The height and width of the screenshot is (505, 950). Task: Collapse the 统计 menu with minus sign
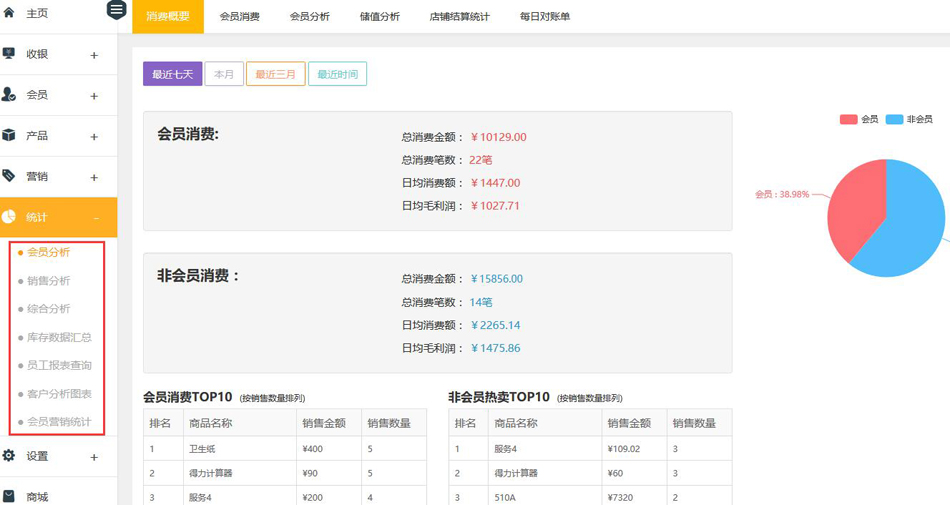coord(96,218)
